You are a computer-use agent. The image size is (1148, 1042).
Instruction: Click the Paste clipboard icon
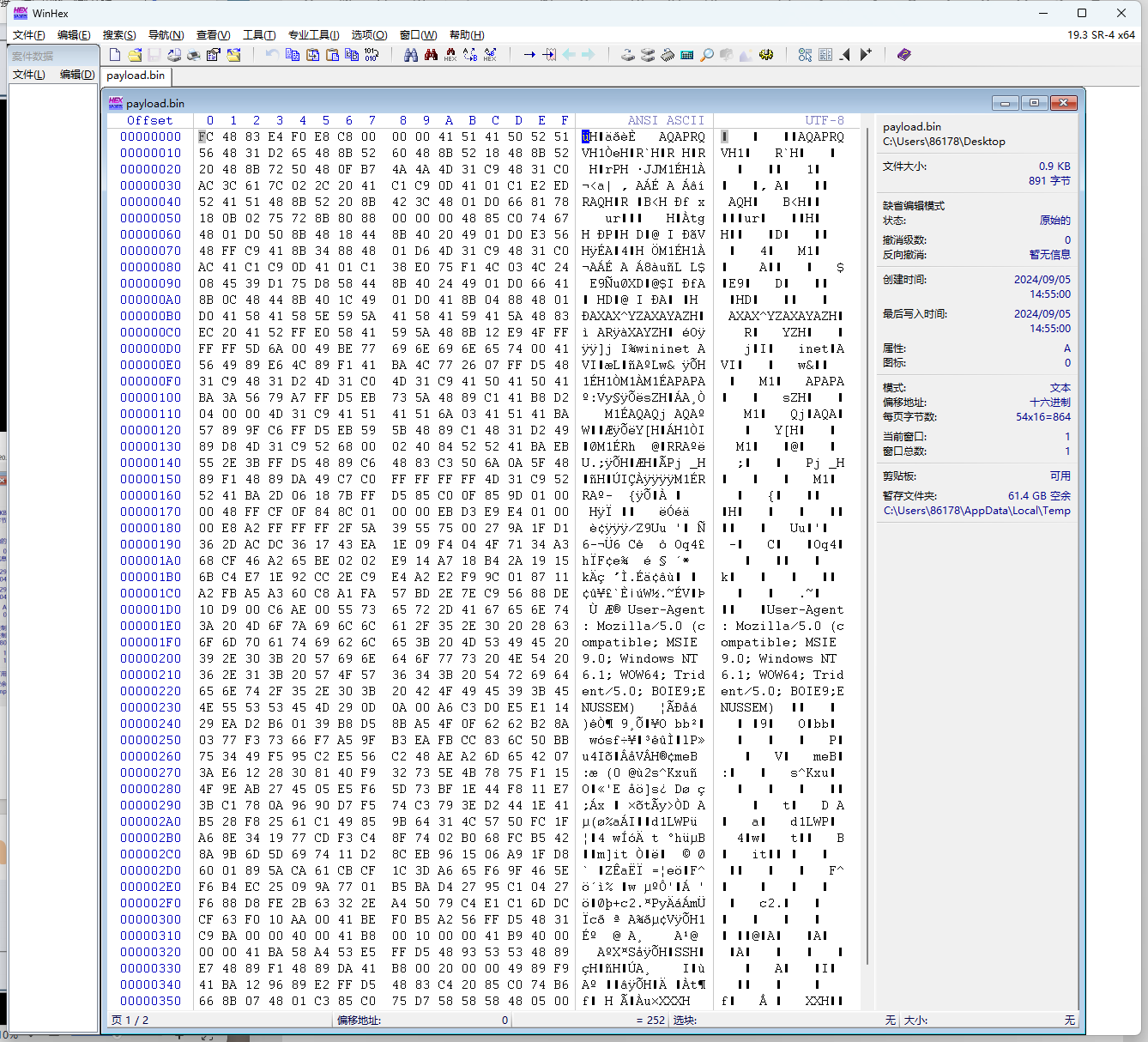[x=333, y=54]
